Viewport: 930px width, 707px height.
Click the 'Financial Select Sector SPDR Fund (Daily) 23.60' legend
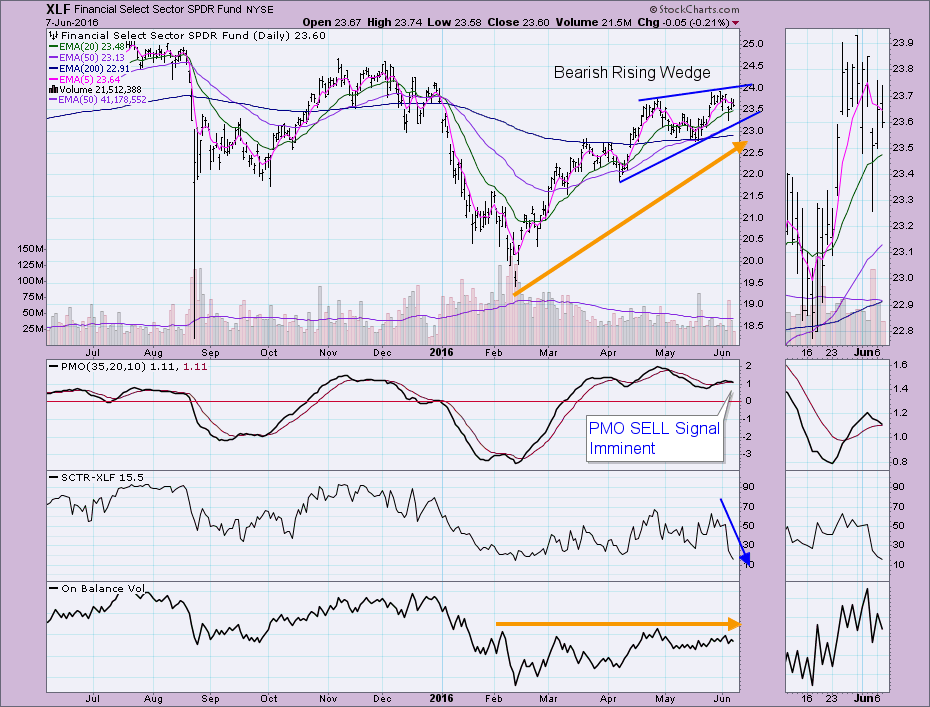click(x=188, y=36)
